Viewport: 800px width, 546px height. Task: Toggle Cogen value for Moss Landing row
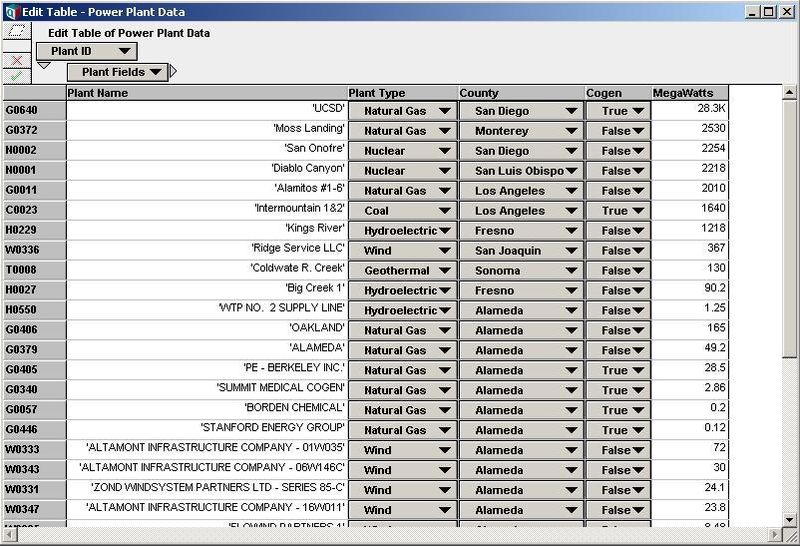[618, 131]
